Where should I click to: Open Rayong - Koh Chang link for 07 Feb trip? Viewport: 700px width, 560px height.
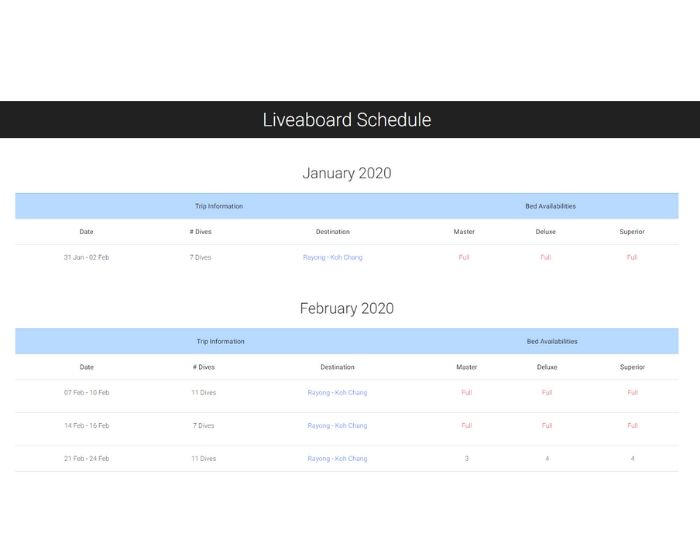[x=337, y=393]
